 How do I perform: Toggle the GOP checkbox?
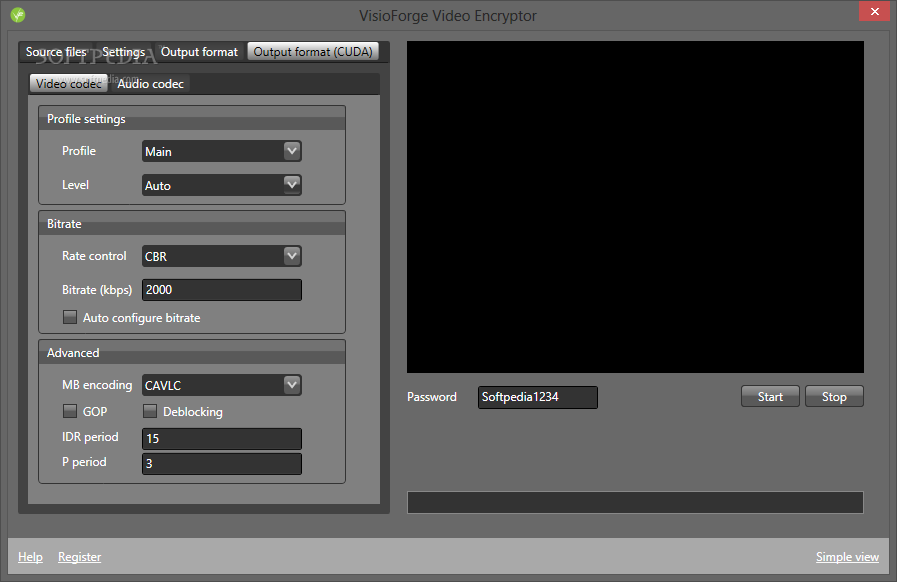(x=70, y=411)
